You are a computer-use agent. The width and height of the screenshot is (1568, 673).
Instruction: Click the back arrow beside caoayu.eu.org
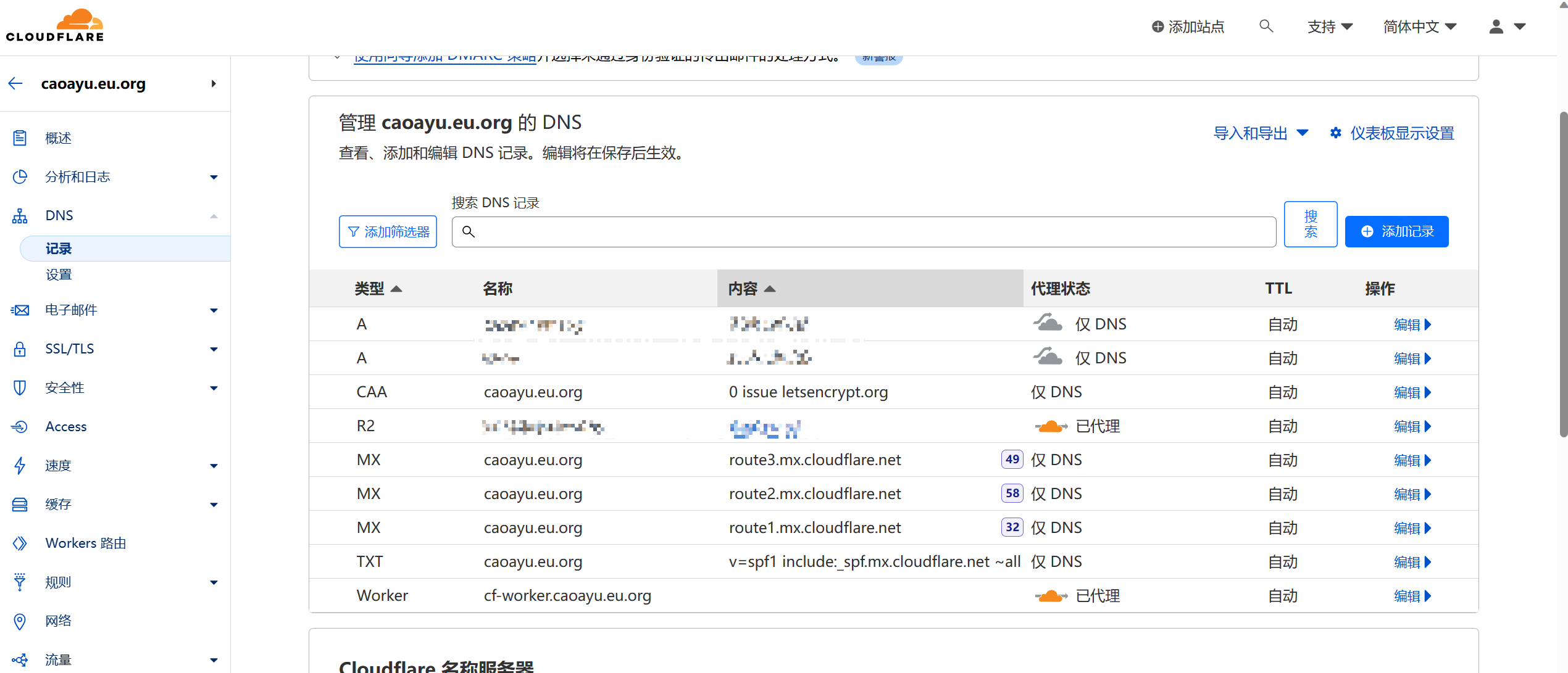coord(15,83)
